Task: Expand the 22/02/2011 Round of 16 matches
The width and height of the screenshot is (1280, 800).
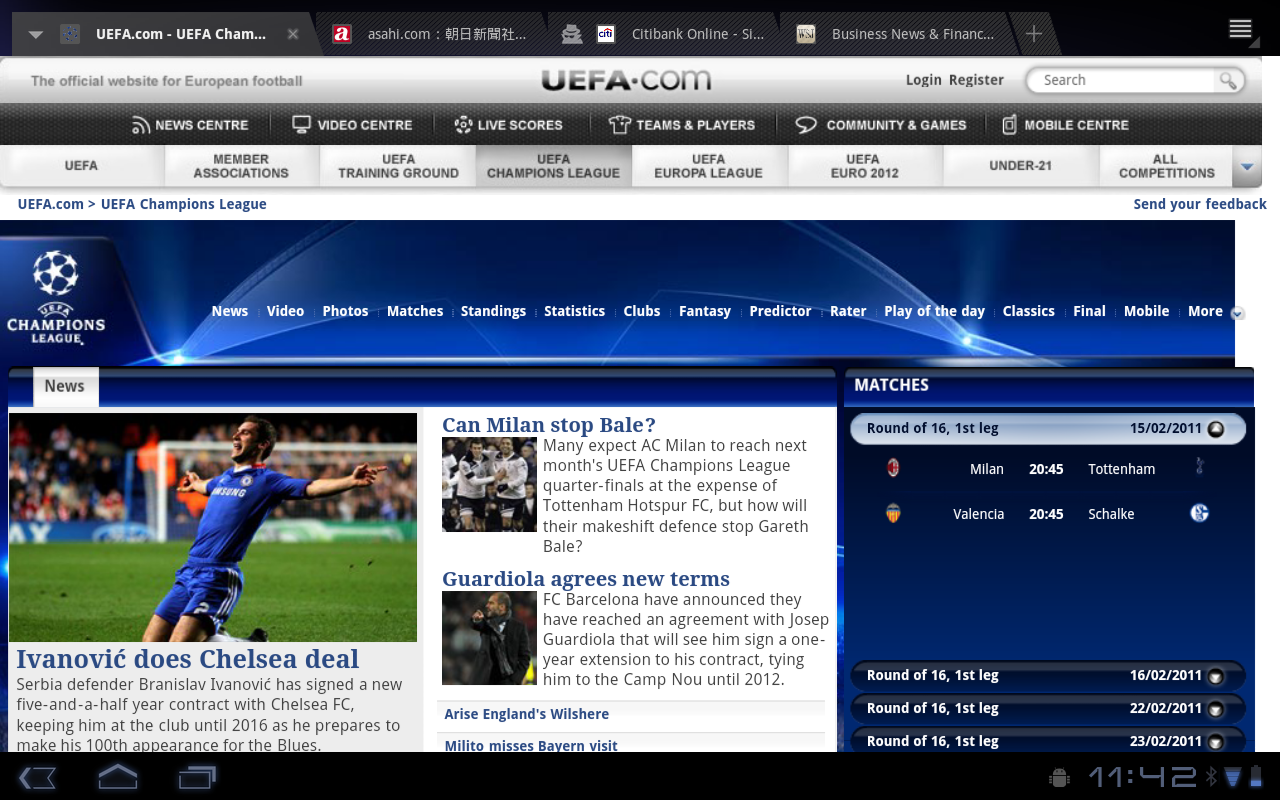Action: (x=1215, y=709)
